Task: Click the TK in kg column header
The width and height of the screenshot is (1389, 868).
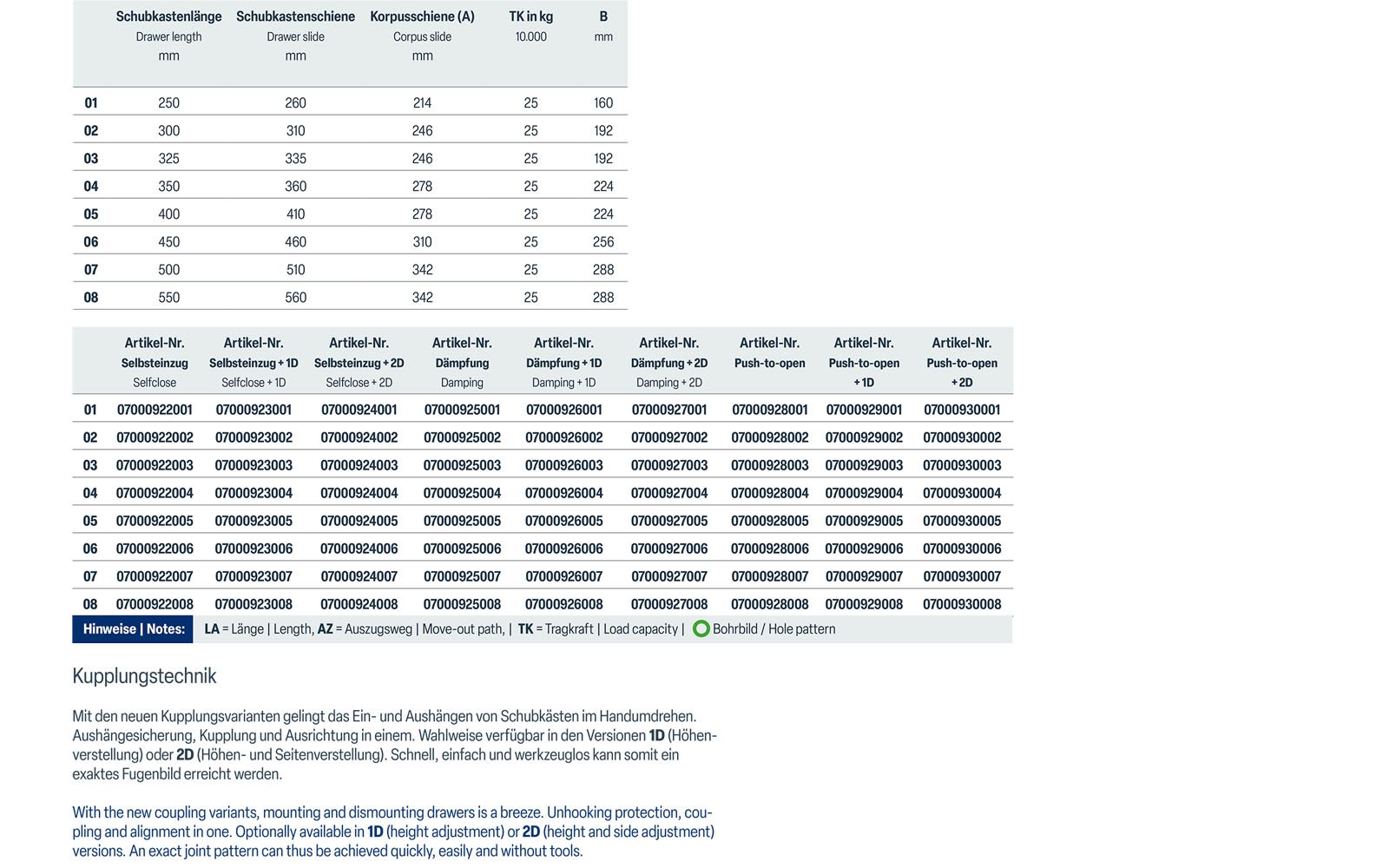Action: 530,16
